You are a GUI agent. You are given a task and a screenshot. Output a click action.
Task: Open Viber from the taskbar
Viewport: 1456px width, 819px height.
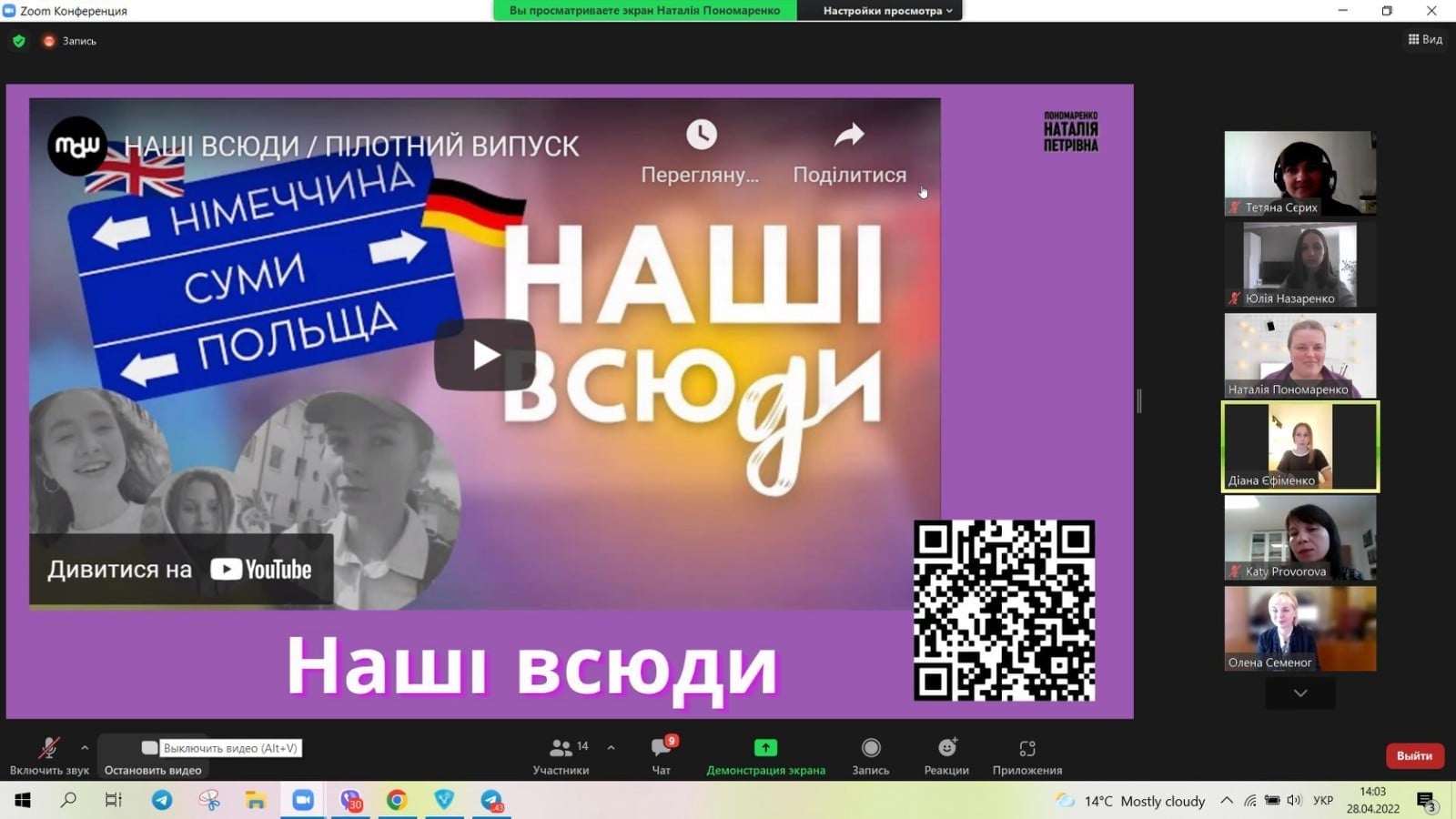click(350, 800)
